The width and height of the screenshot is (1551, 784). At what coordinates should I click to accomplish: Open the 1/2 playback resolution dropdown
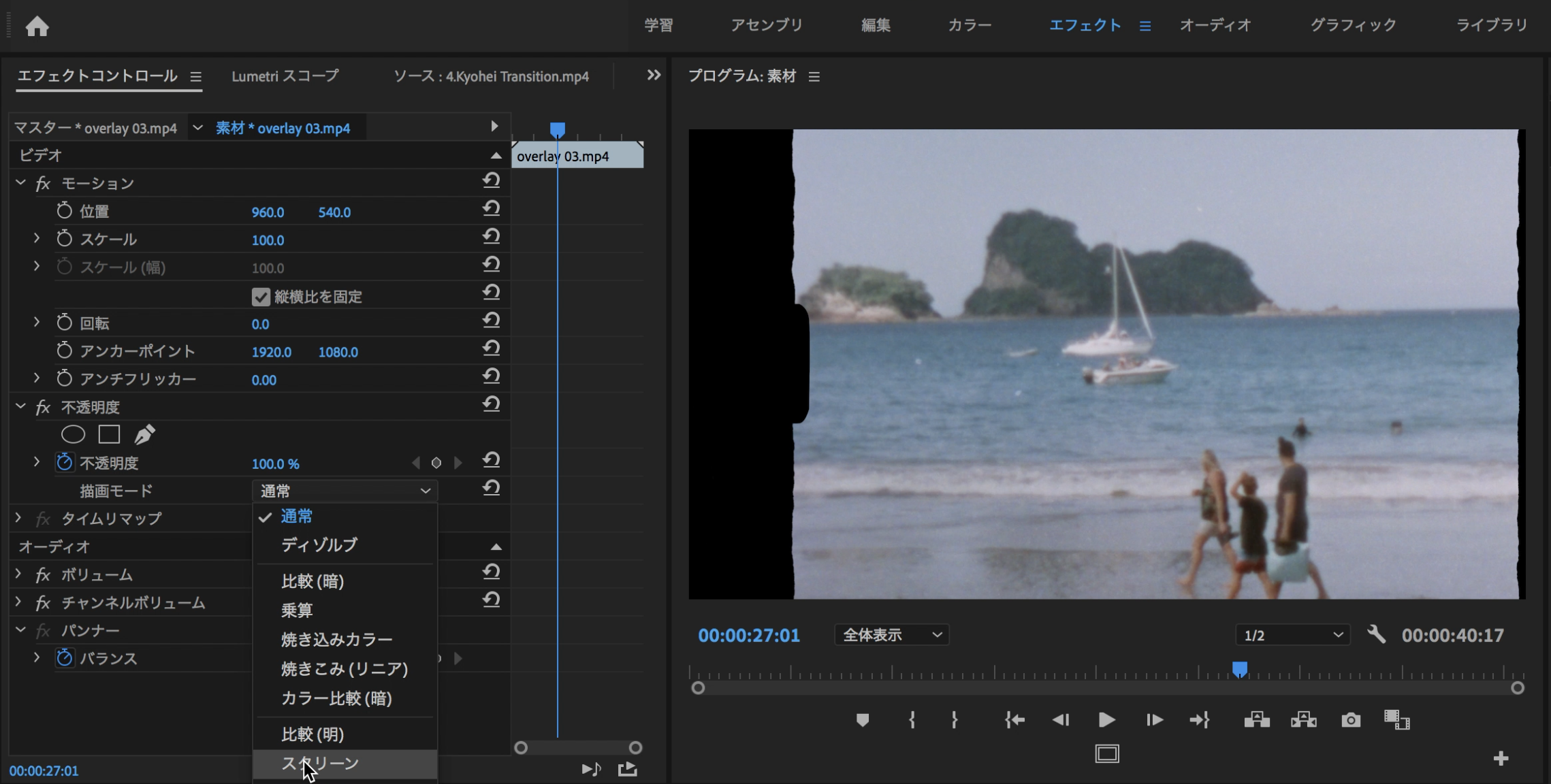1292,635
